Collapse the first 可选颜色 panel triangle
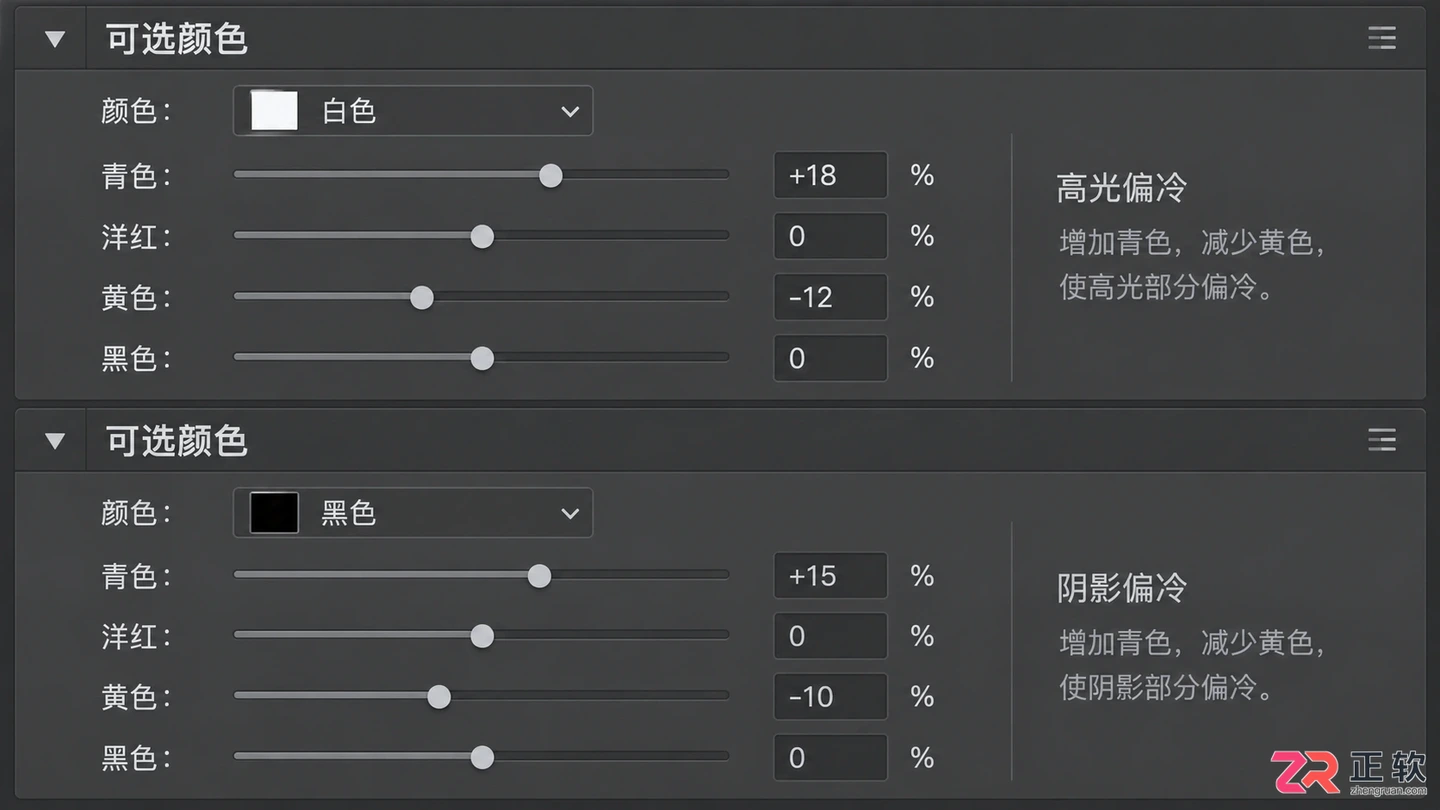Viewport: 1440px width, 810px height. pos(55,40)
